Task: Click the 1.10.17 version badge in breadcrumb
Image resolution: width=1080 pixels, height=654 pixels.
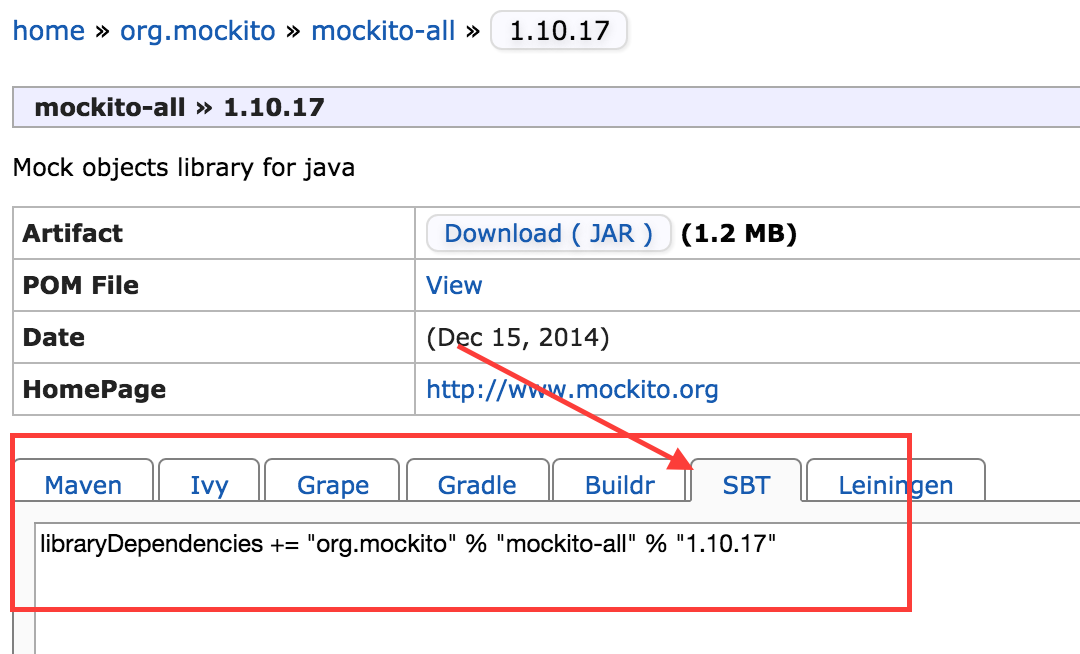Action: pyautogui.click(x=559, y=31)
